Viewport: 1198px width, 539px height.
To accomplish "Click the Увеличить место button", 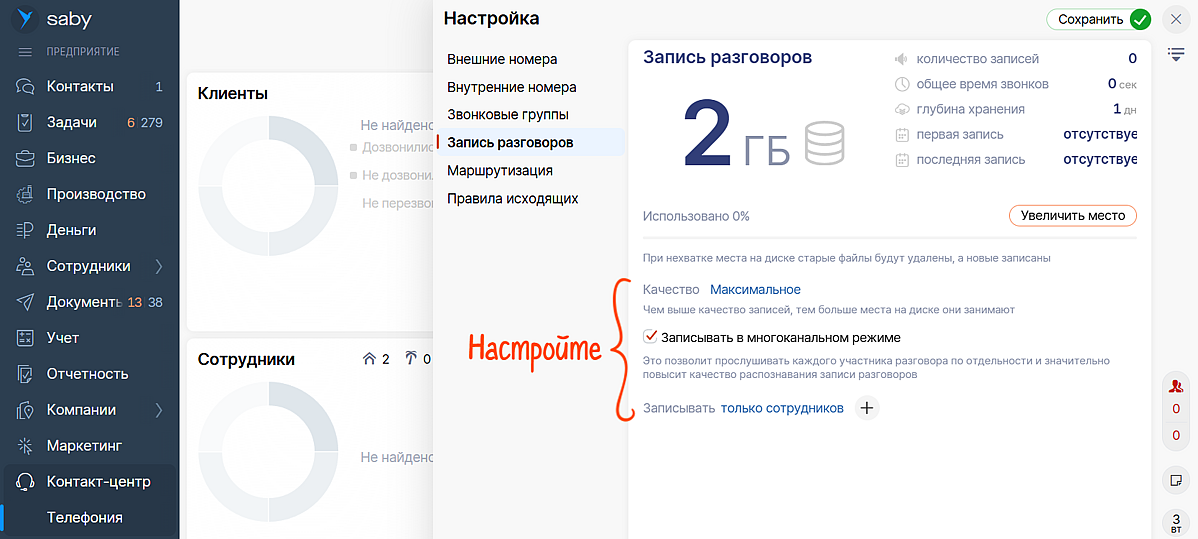I will 1072,215.
